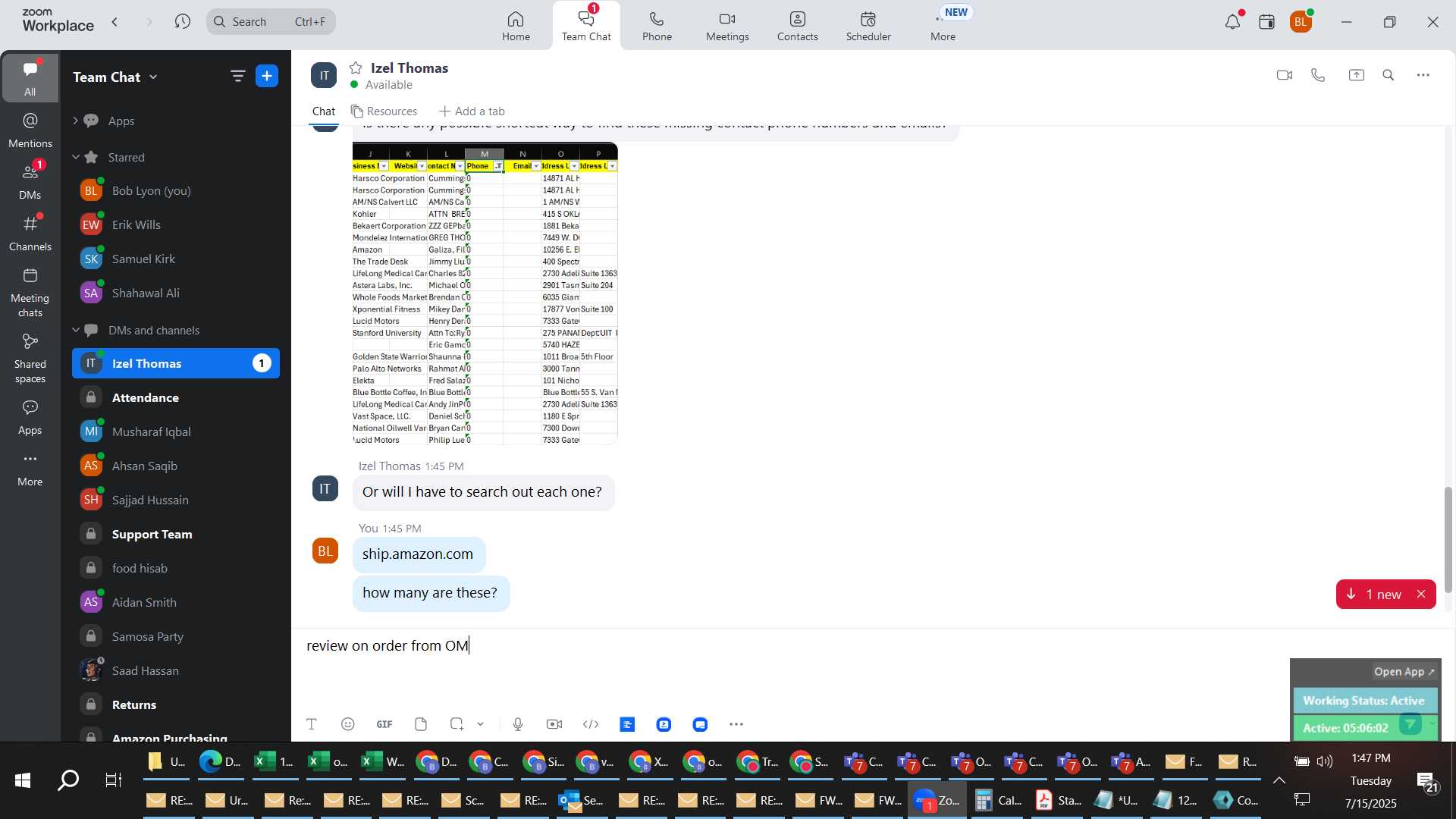The image size is (1456, 819).
Task: Toggle the text formatting toolbar
Action: (311, 724)
